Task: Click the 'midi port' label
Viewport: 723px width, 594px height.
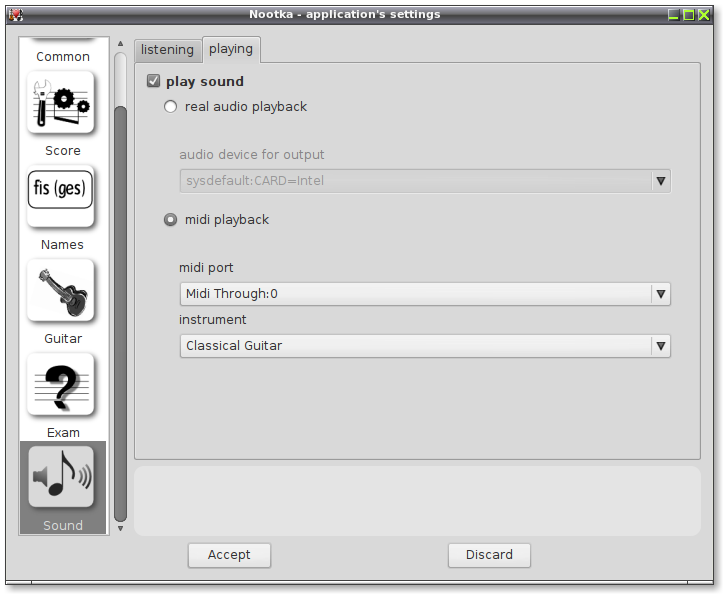Action: click(206, 268)
